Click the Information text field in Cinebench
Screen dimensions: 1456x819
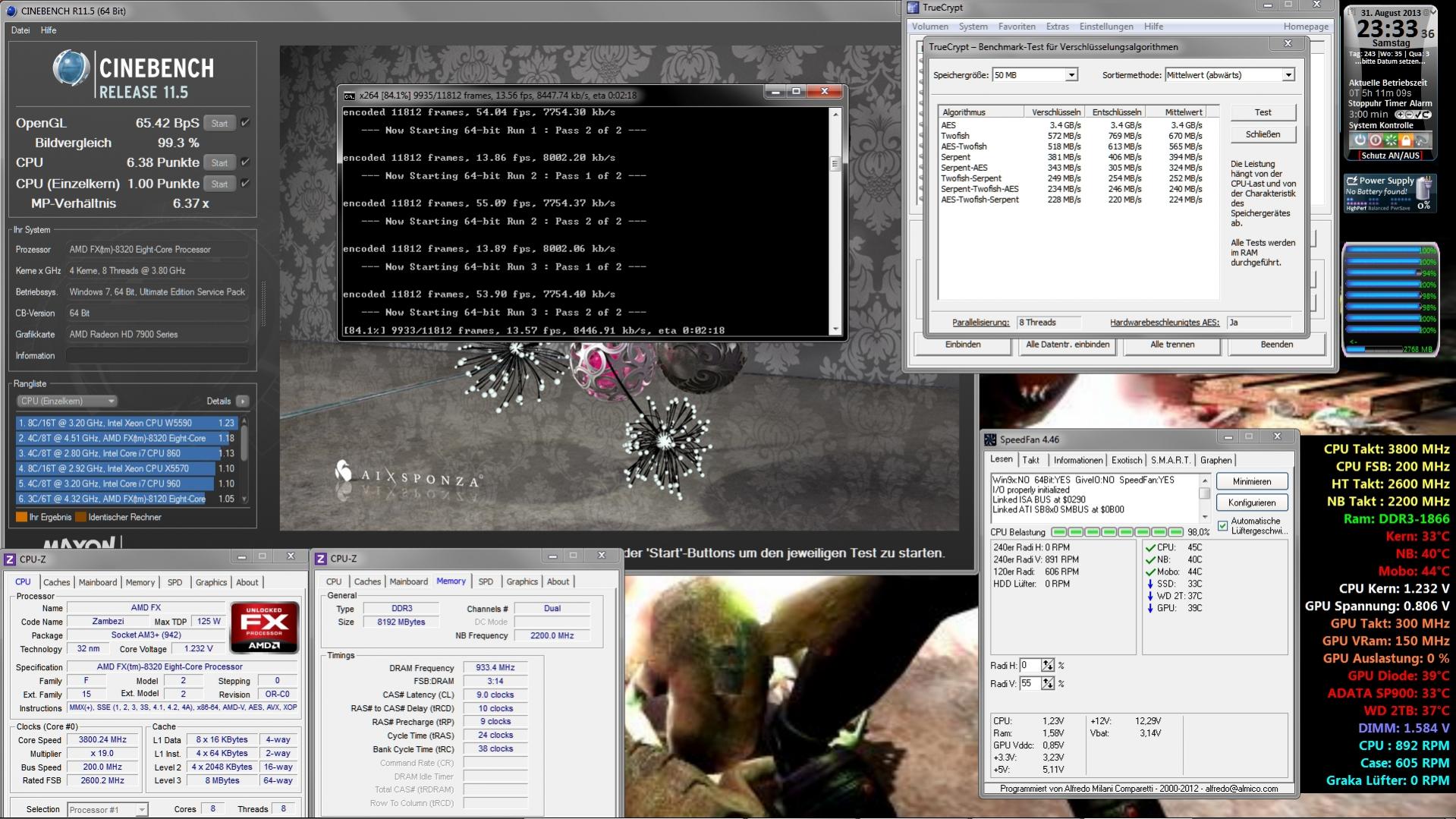156,355
